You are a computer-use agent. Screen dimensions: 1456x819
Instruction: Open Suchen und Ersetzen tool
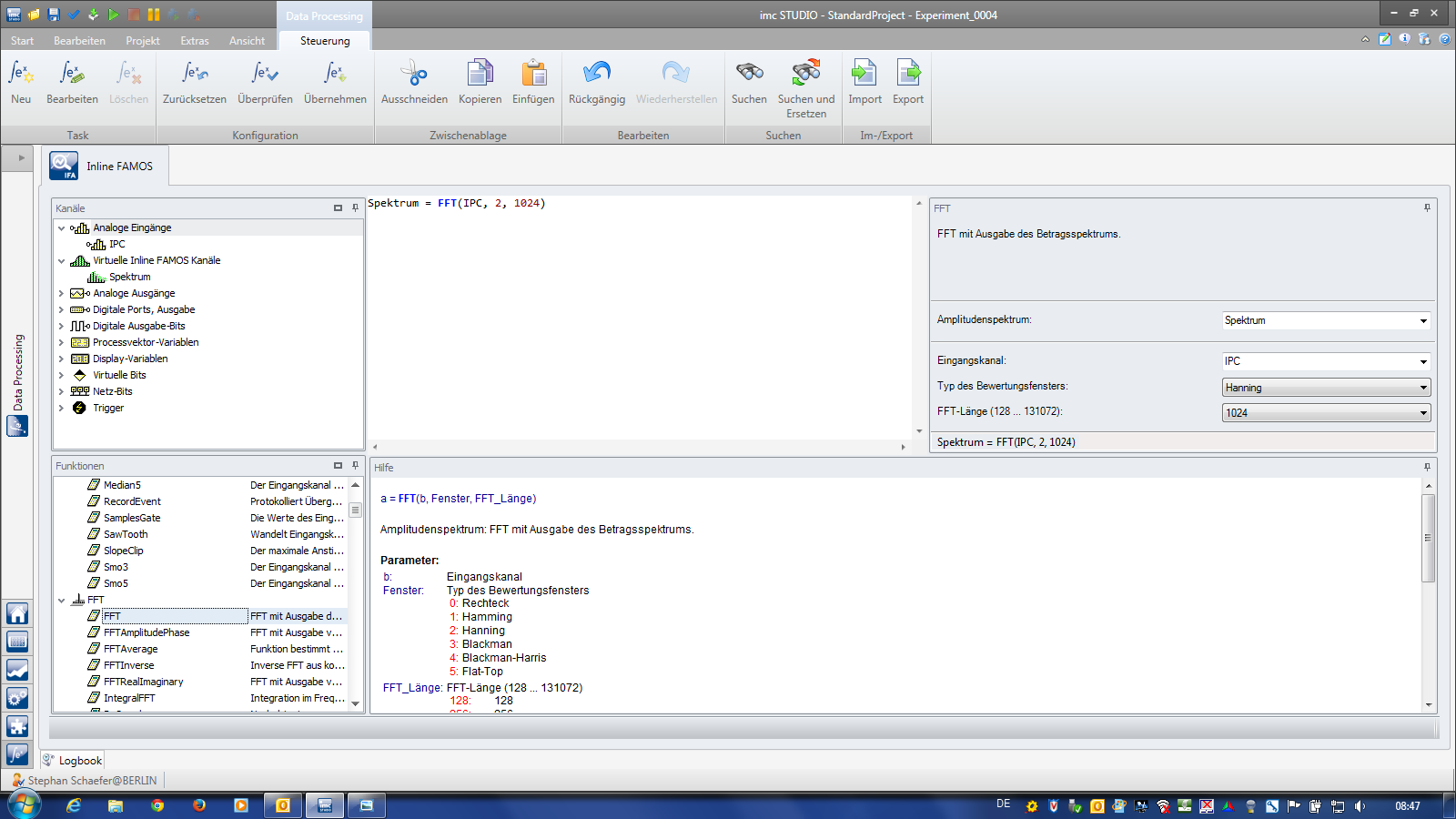pyautogui.click(x=805, y=75)
